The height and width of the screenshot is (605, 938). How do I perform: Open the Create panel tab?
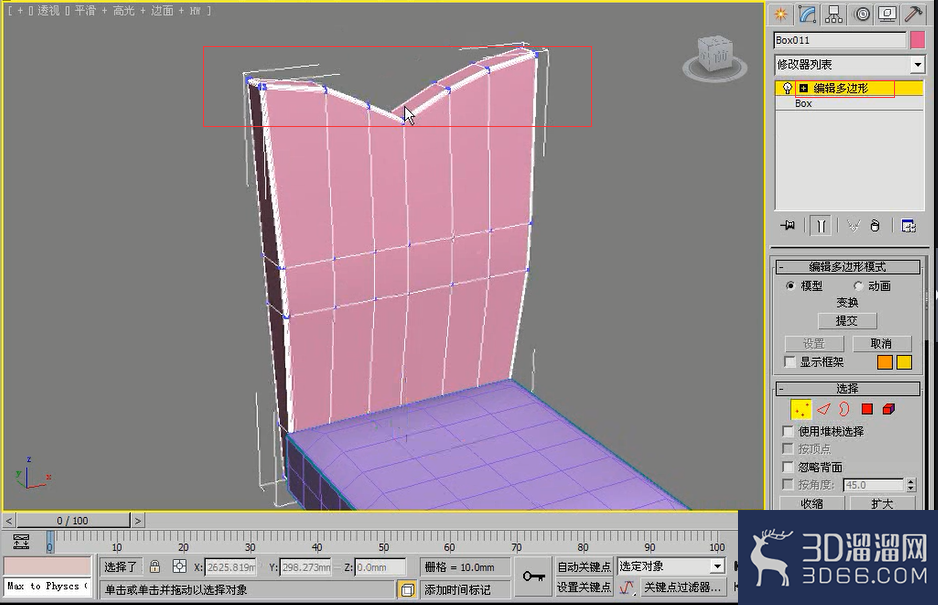coord(780,14)
